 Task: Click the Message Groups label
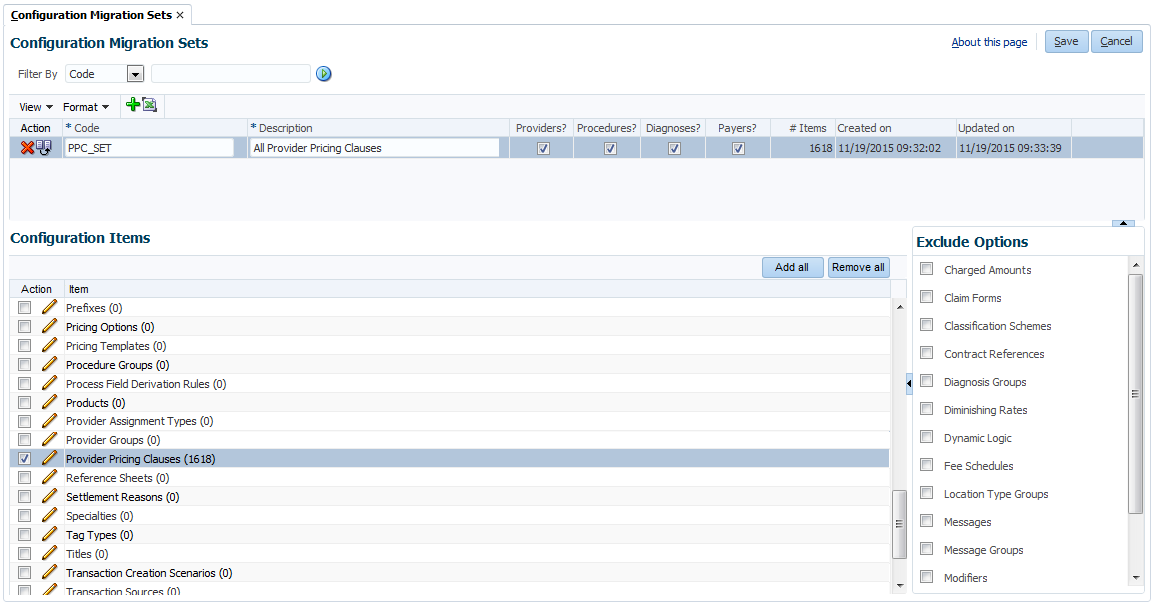point(983,550)
